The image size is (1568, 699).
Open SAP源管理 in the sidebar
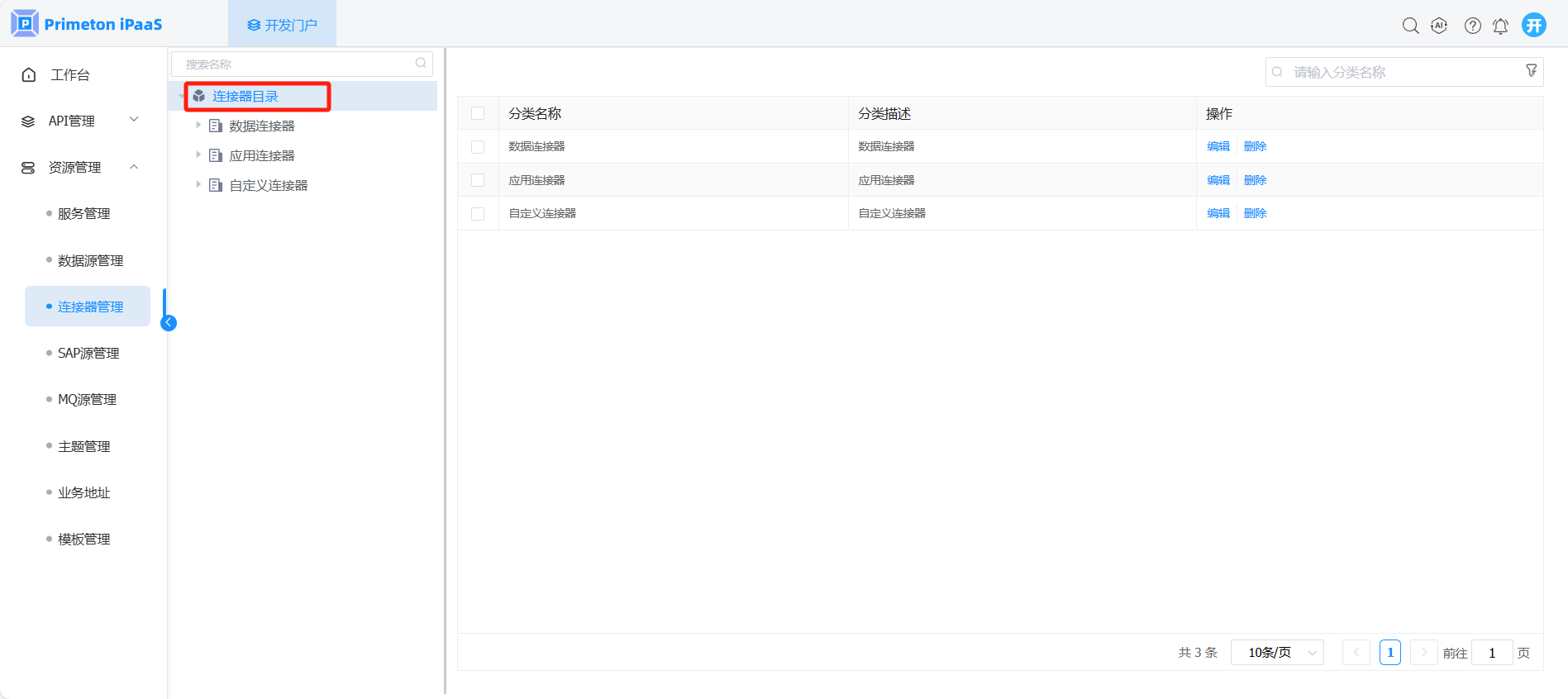(x=88, y=353)
